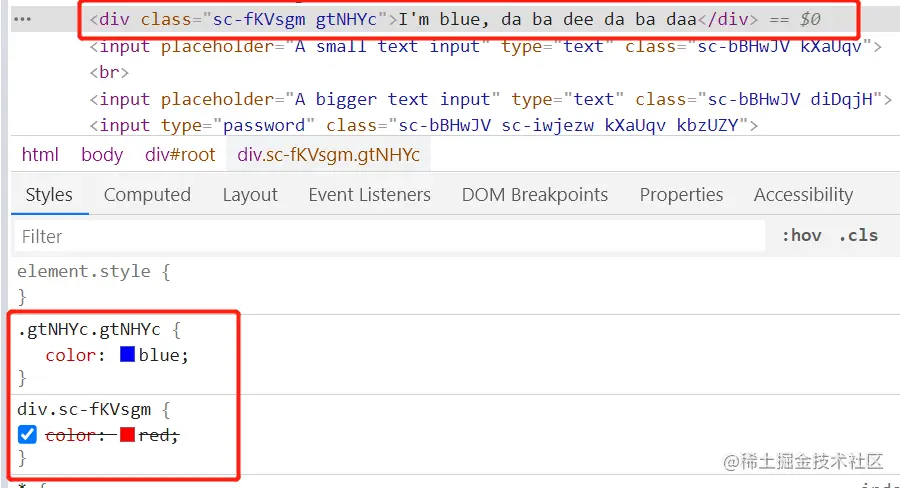Select the DOM Breakpoints tab

click(535, 195)
